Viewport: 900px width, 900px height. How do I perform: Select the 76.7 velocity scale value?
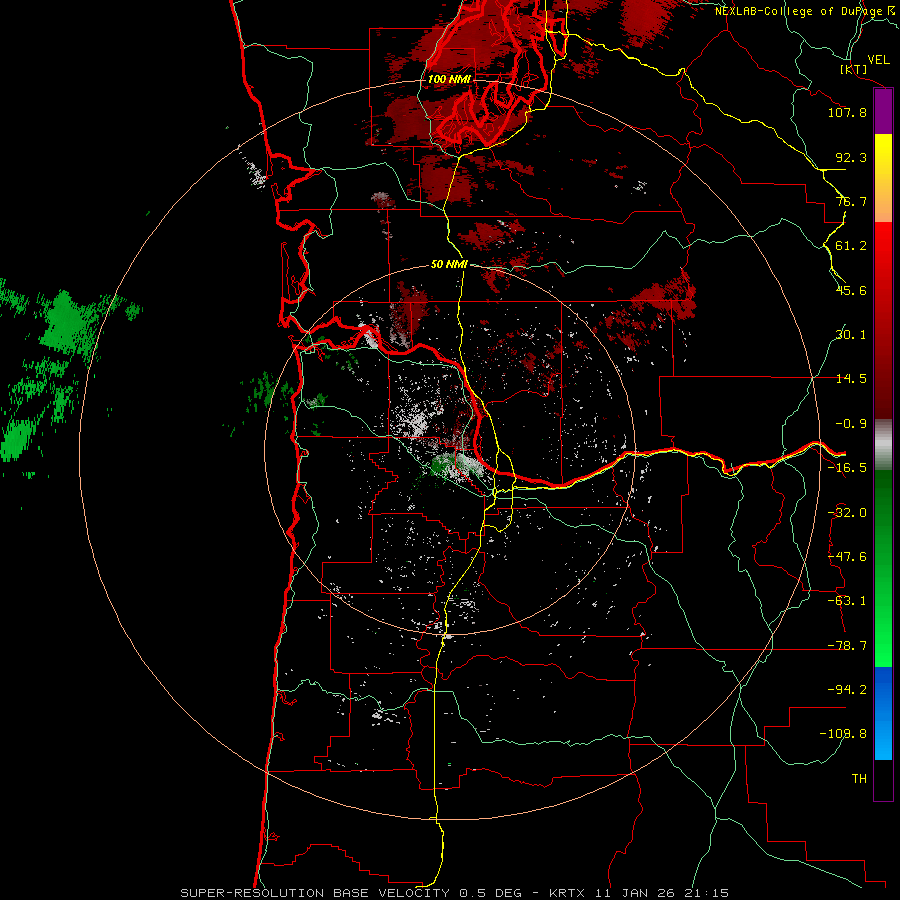[851, 201]
